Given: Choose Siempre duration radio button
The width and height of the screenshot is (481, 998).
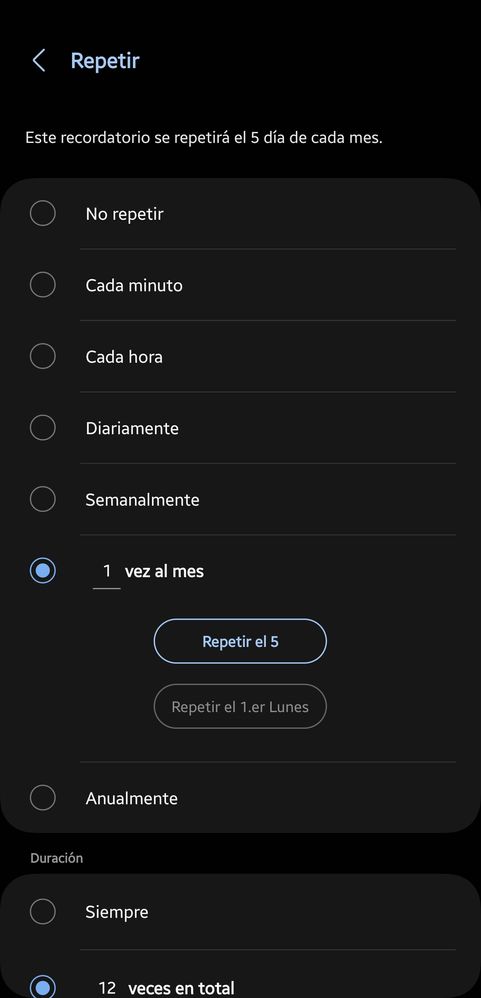Looking at the screenshot, I should (43, 911).
